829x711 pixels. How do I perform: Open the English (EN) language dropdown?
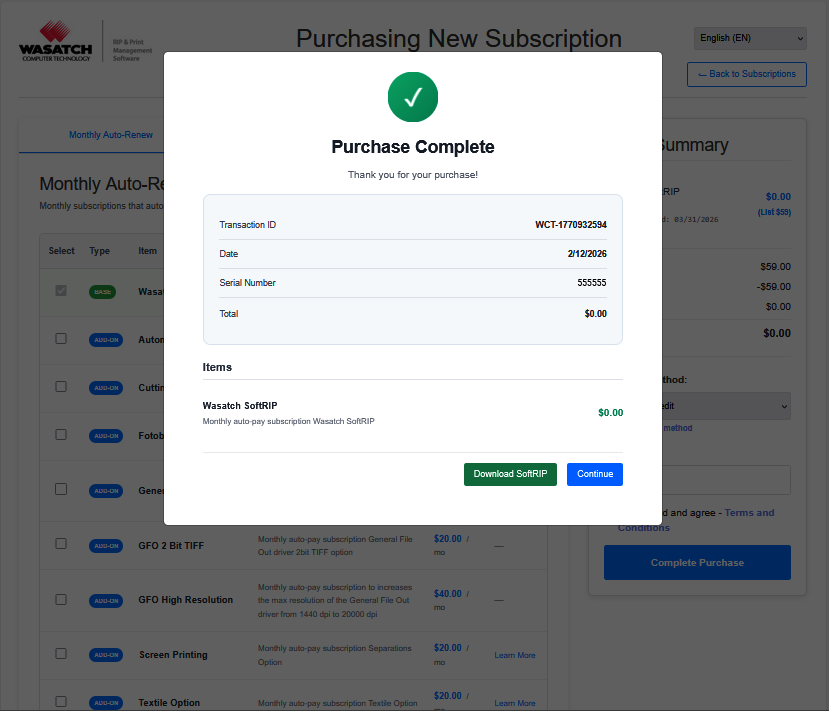(750, 38)
